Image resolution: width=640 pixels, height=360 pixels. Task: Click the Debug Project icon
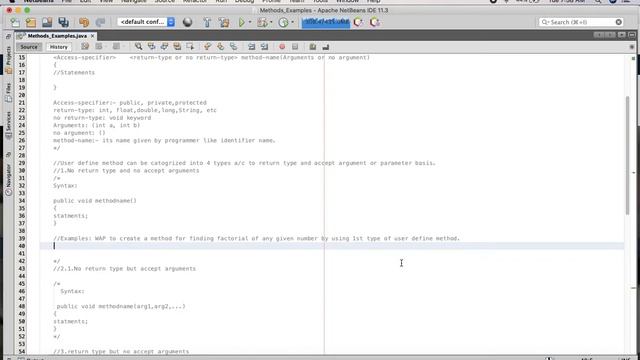(x=262, y=22)
